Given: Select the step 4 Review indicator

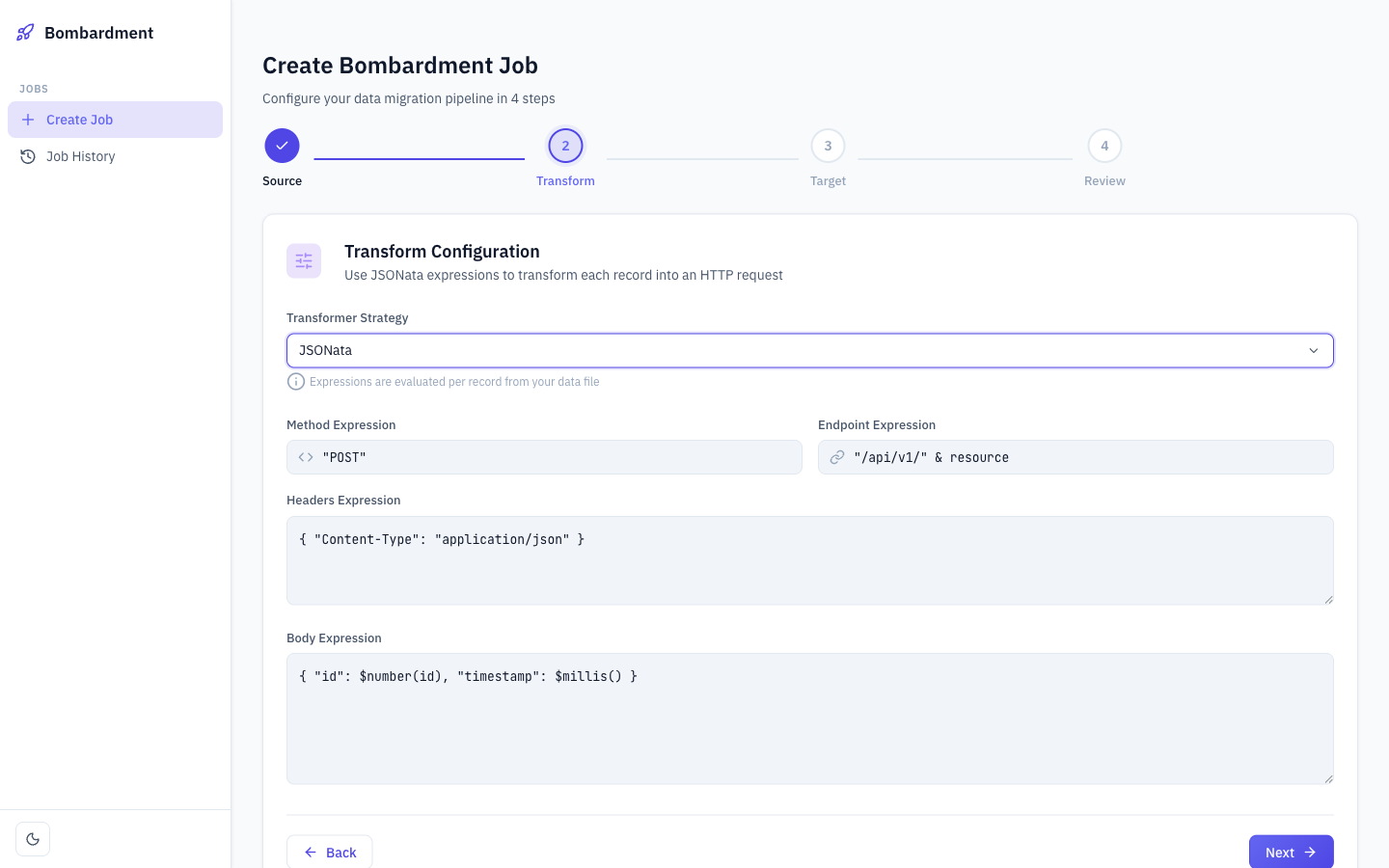Looking at the screenshot, I should [1104, 146].
